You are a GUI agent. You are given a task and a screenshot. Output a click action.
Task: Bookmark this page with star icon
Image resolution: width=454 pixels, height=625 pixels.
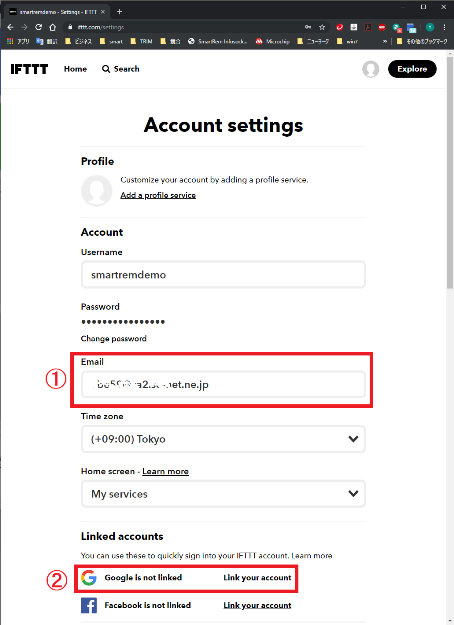coord(322,27)
